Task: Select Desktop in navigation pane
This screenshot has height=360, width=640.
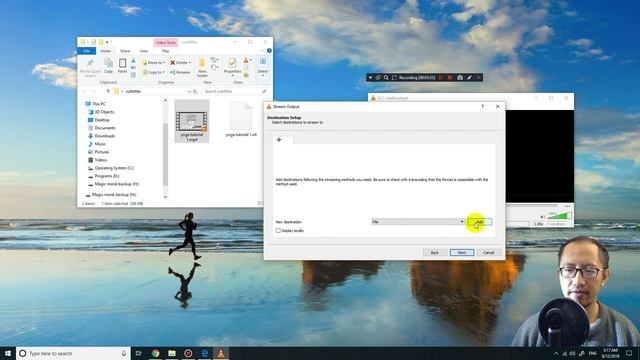Action: pyautogui.click(x=99, y=120)
